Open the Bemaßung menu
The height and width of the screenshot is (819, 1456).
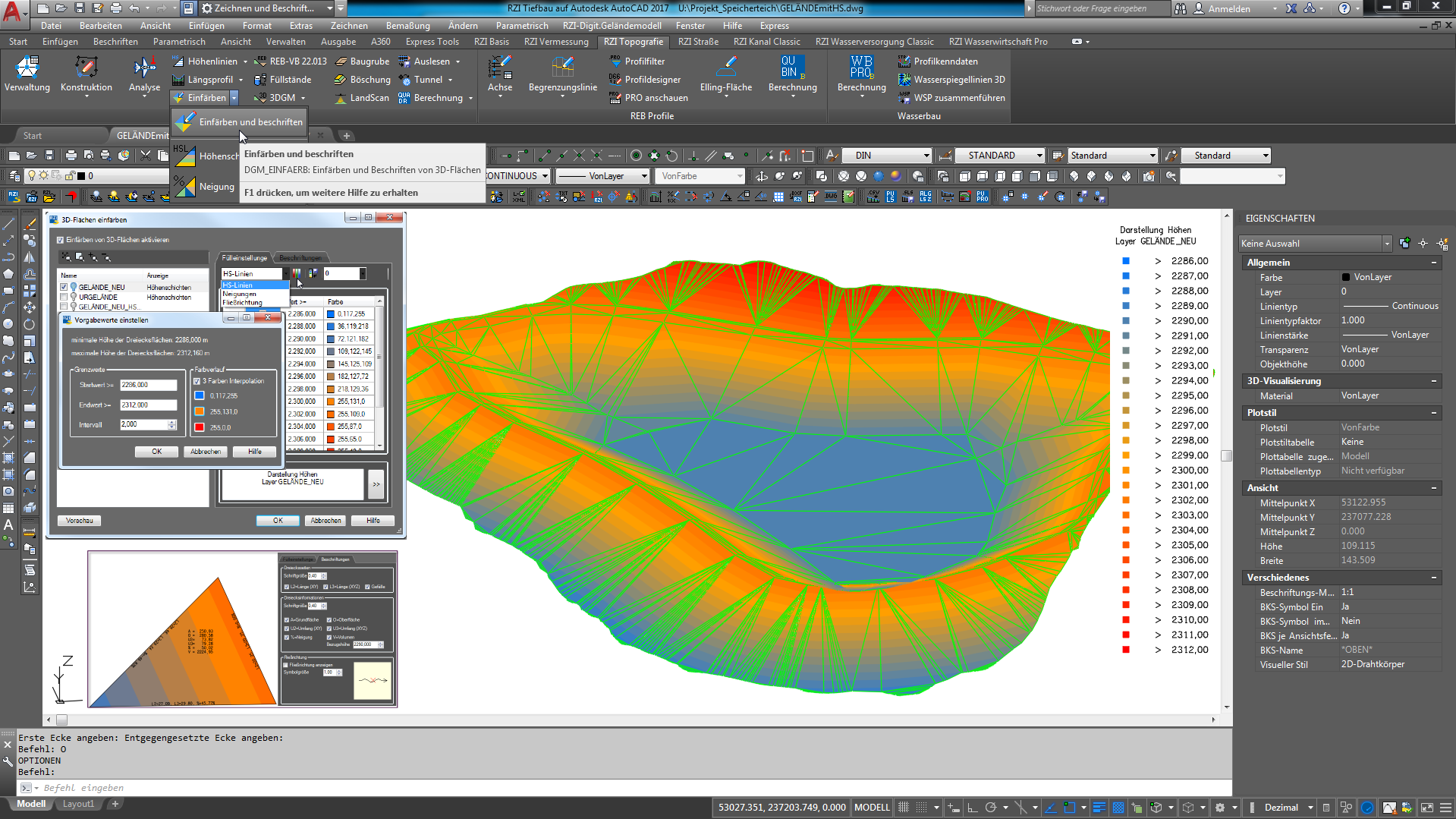407,26
